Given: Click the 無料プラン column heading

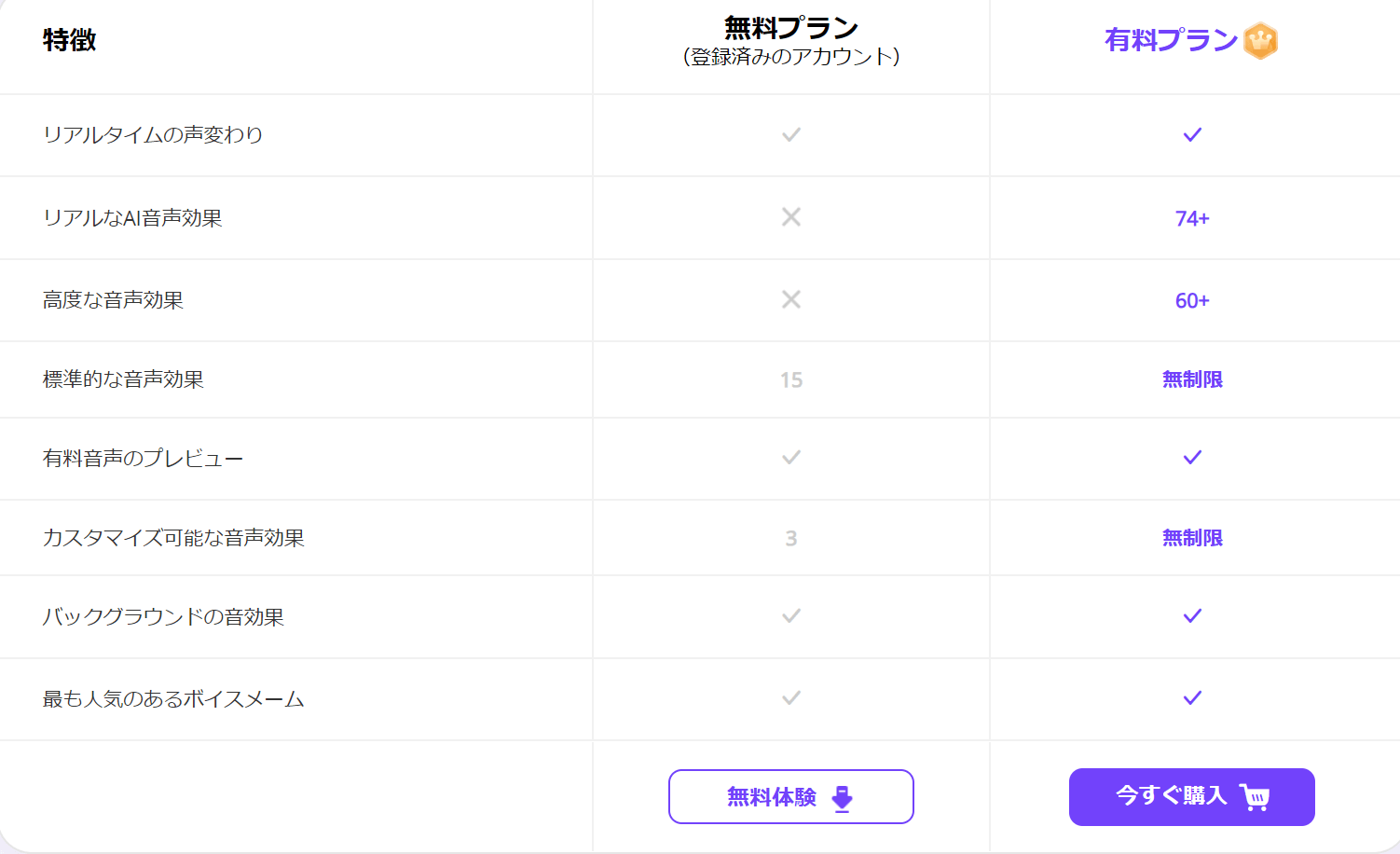Looking at the screenshot, I should coord(791,29).
